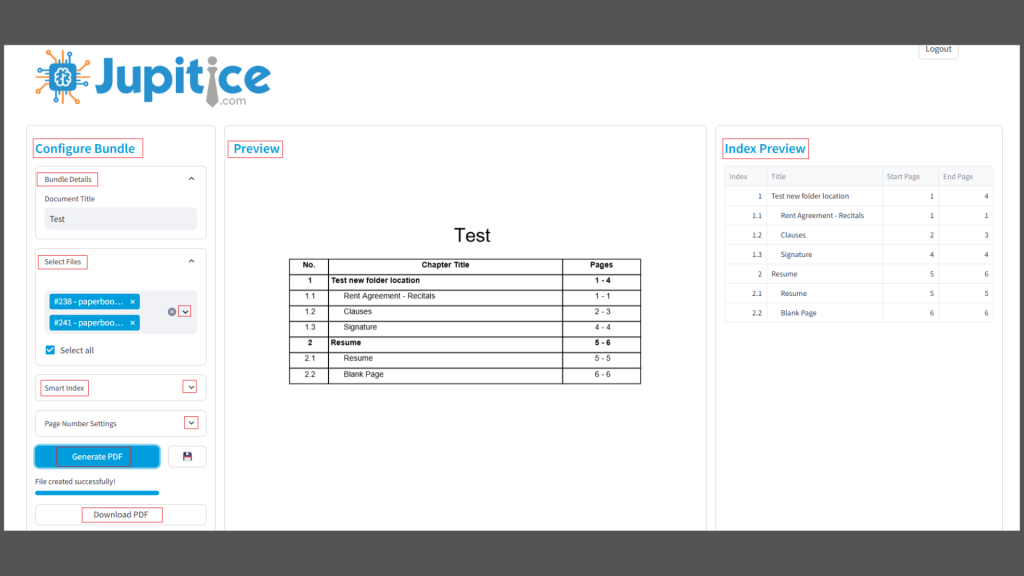Click the 'Page Number Settings' label

80,423
